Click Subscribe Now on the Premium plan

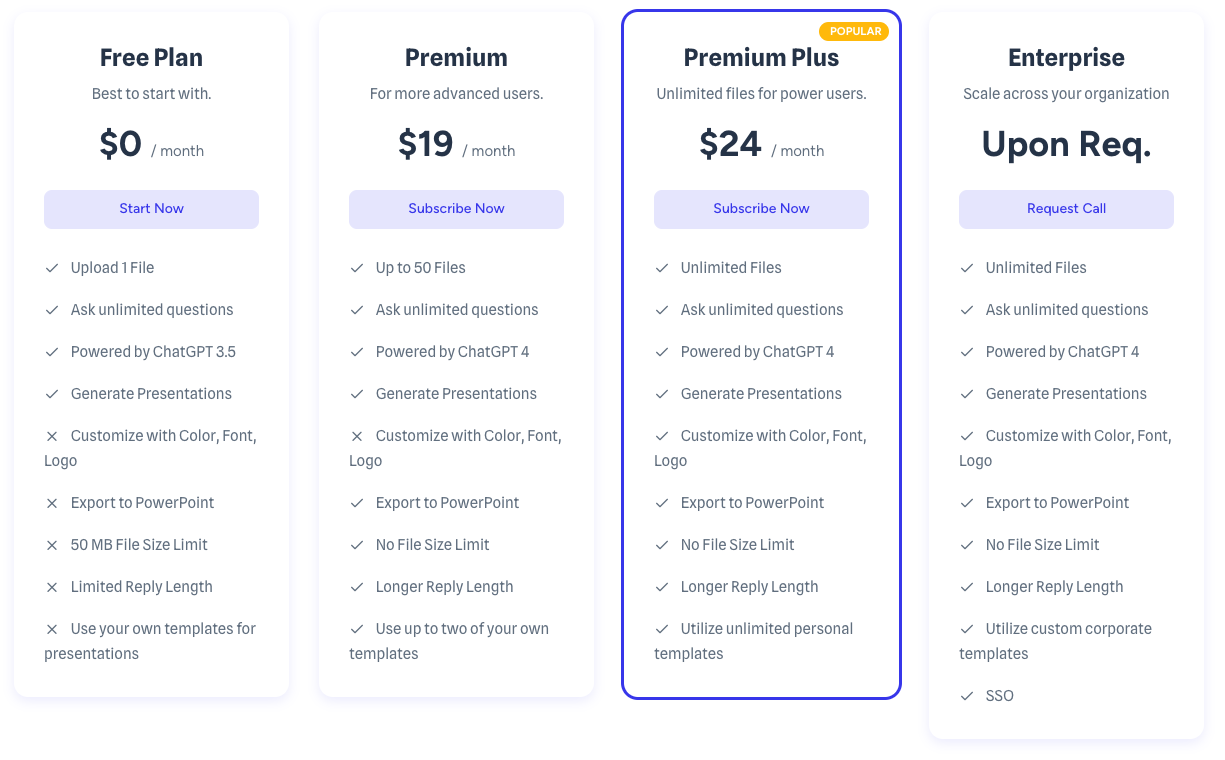click(x=456, y=208)
